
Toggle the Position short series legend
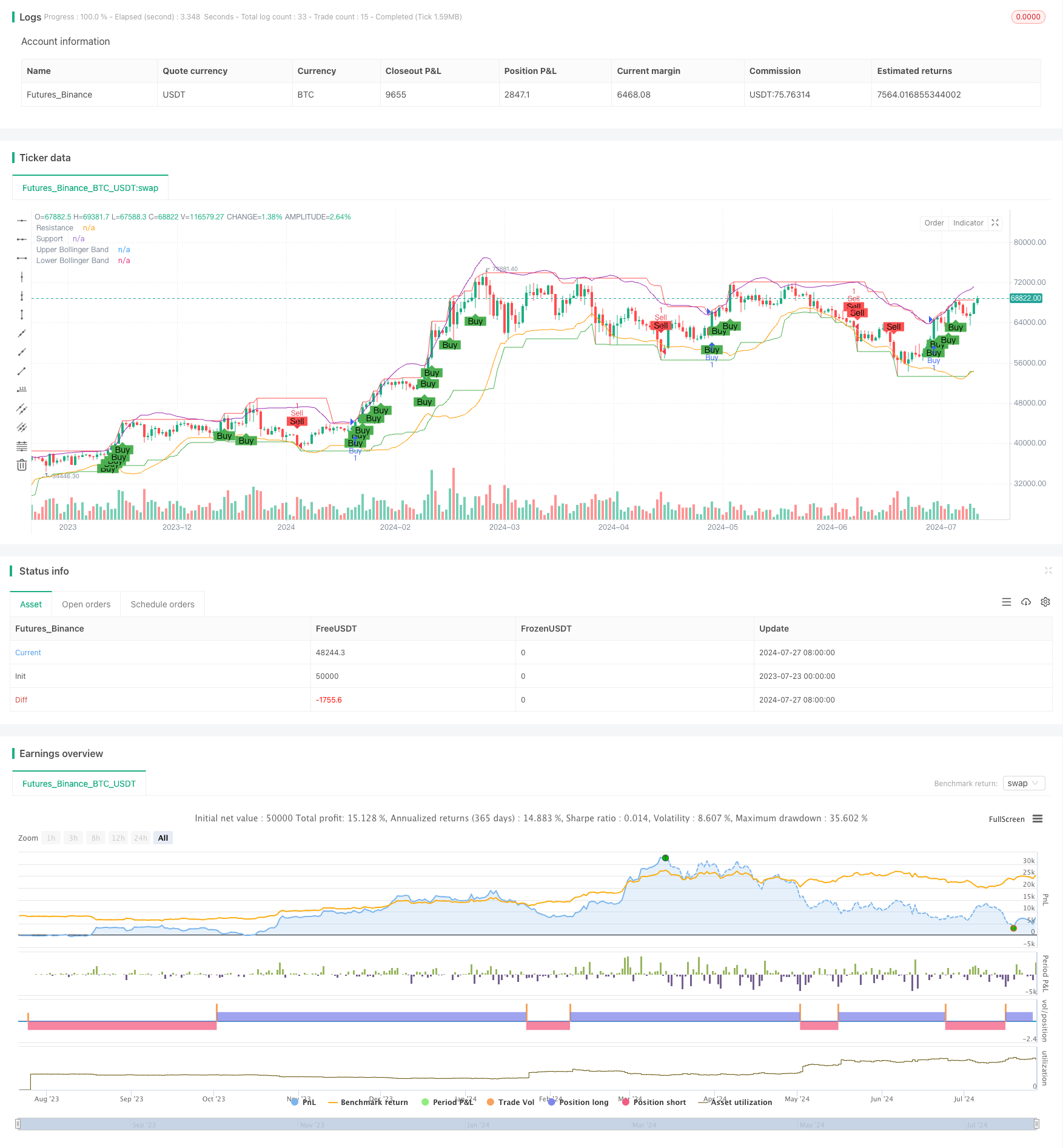tap(654, 1102)
